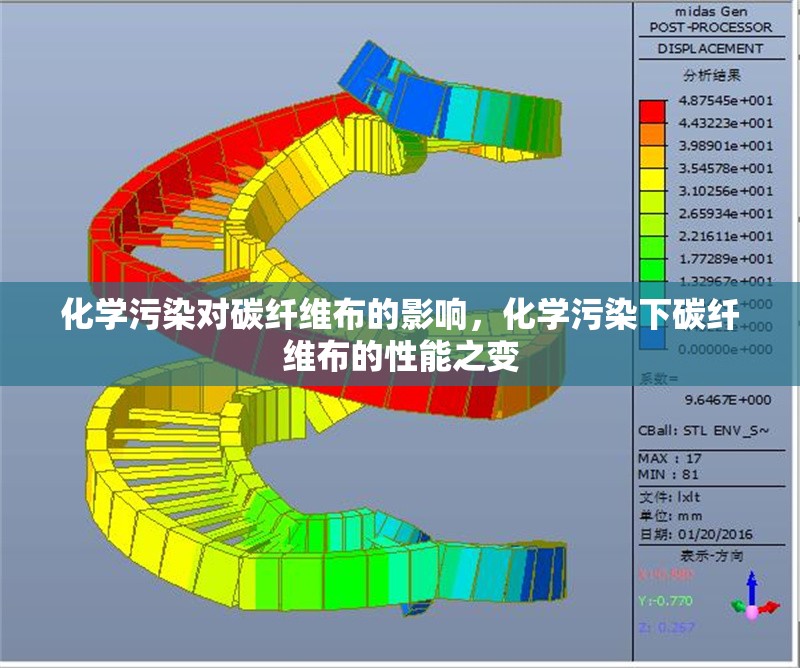Click the CBall: STL ENV_S~ load case text
Screen dimensions: 800x668
704,430
